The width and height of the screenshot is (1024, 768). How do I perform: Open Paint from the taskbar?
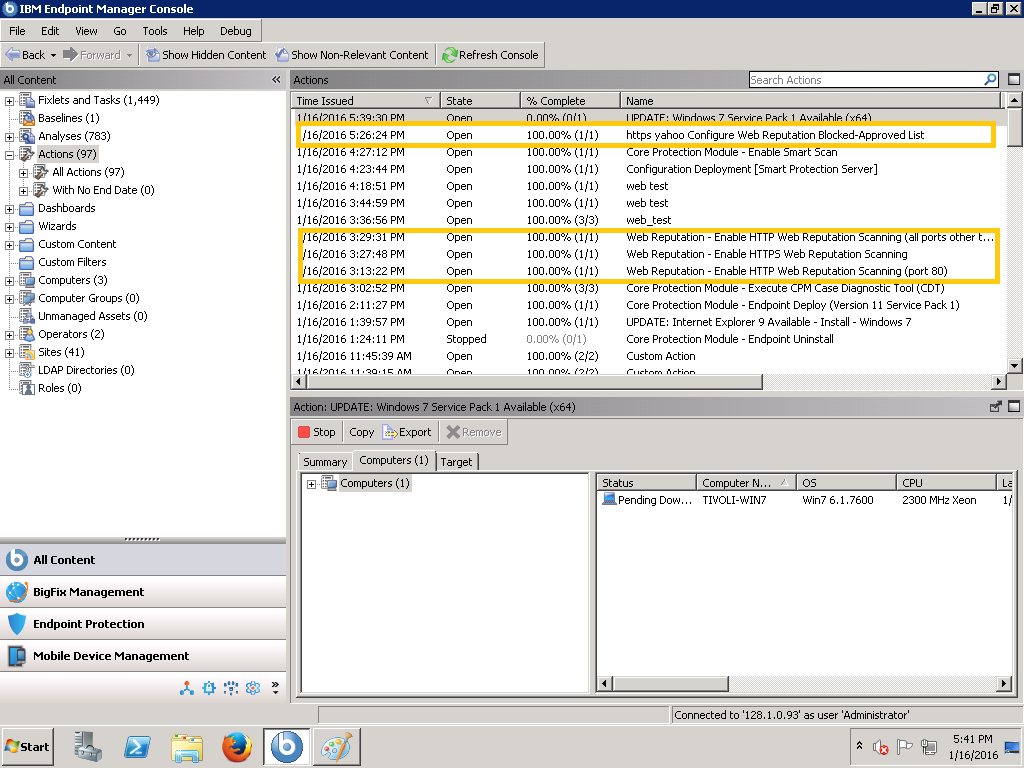pyautogui.click(x=336, y=747)
